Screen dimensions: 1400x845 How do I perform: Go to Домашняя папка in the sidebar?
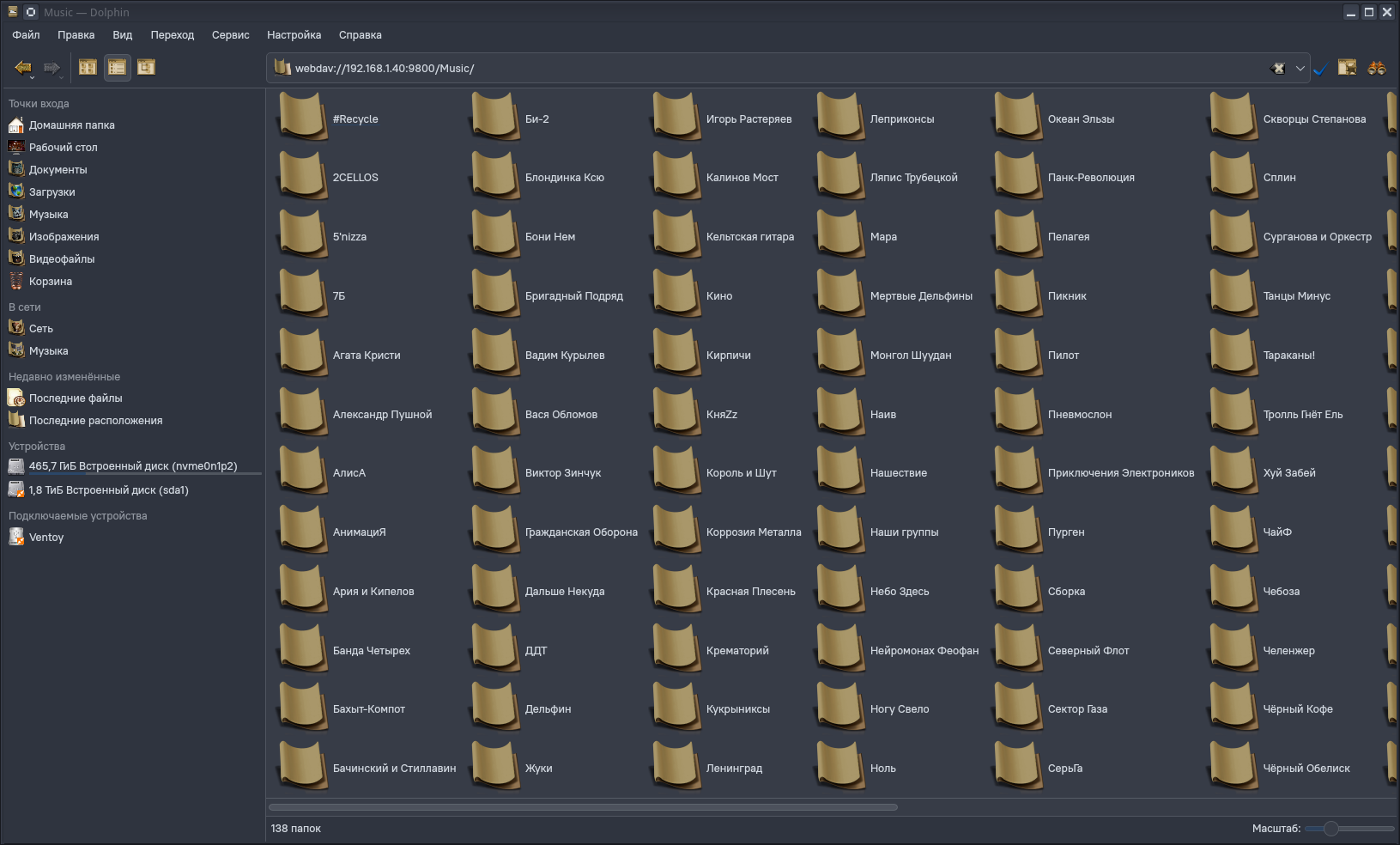71,125
